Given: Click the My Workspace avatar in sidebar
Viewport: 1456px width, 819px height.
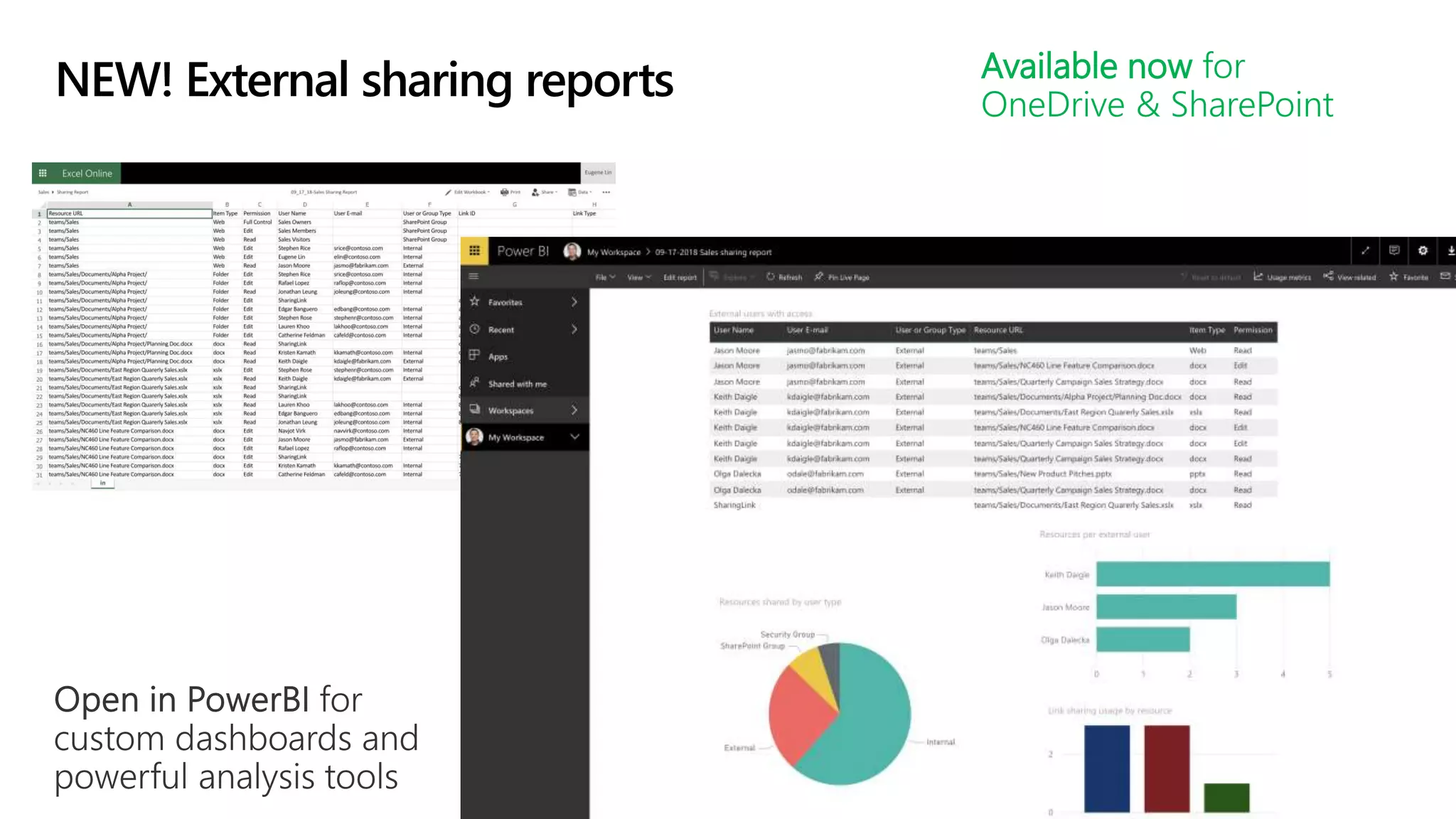Looking at the screenshot, I should coord(474,437).
